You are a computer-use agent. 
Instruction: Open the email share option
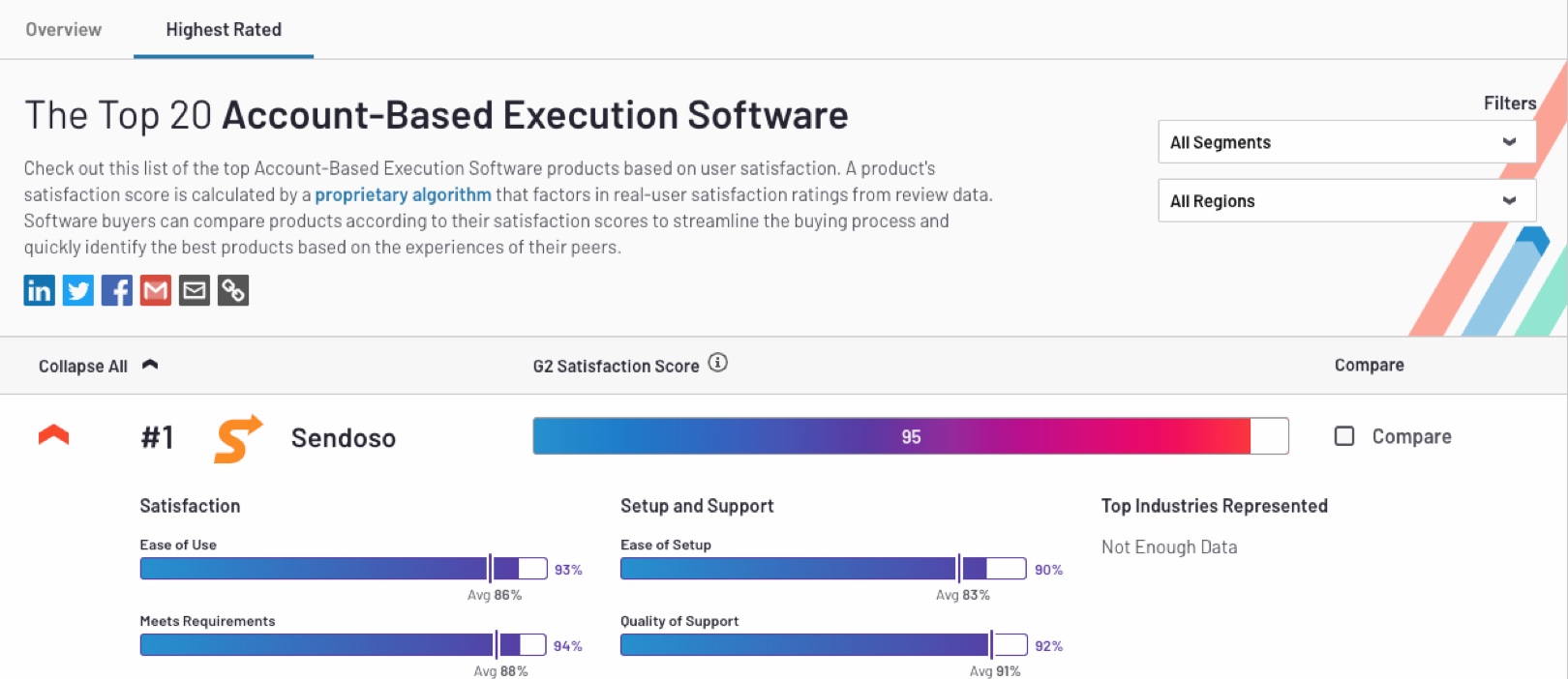(x=194, y=290)
